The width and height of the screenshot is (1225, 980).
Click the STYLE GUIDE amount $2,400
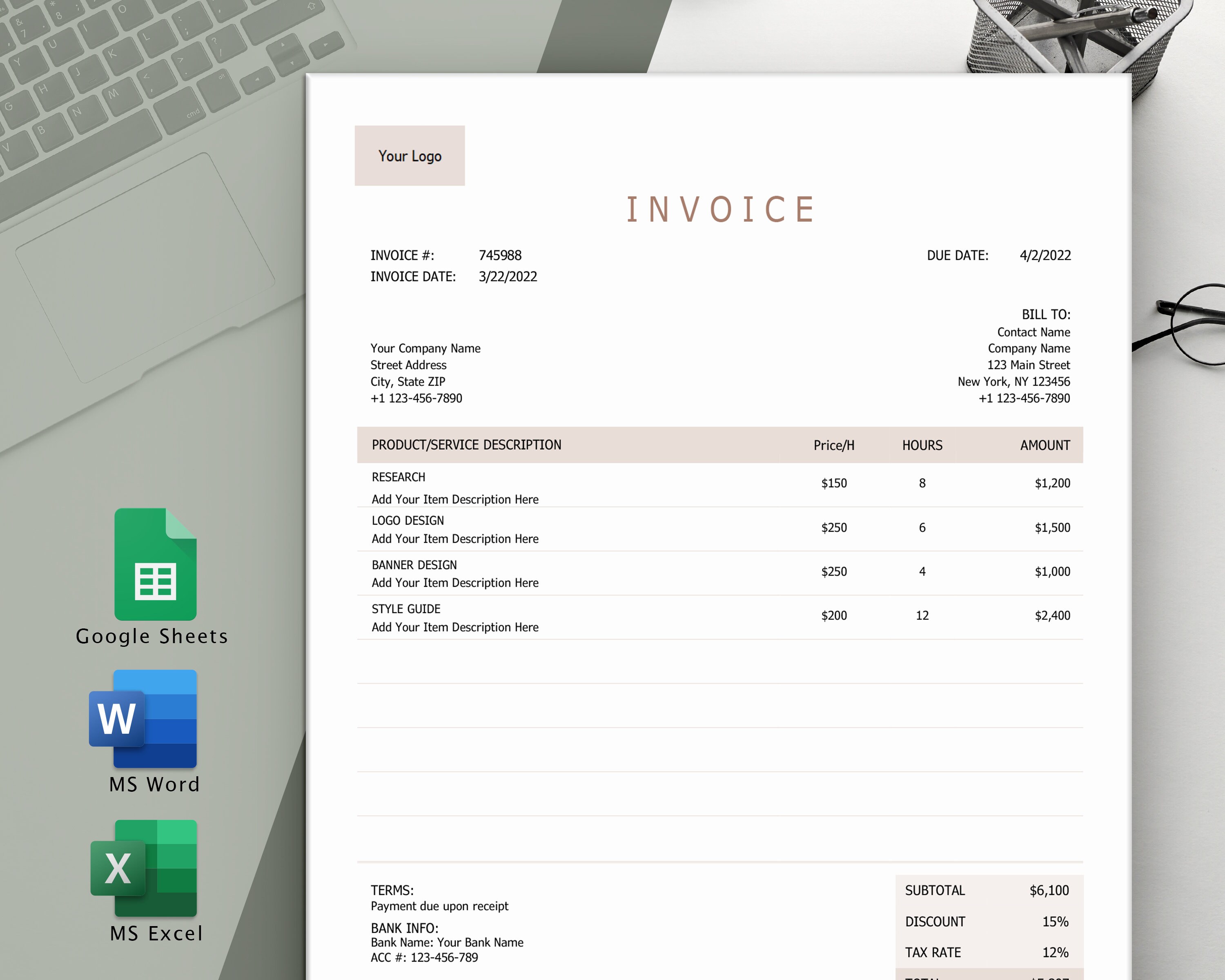click(x=1053, y=615)
